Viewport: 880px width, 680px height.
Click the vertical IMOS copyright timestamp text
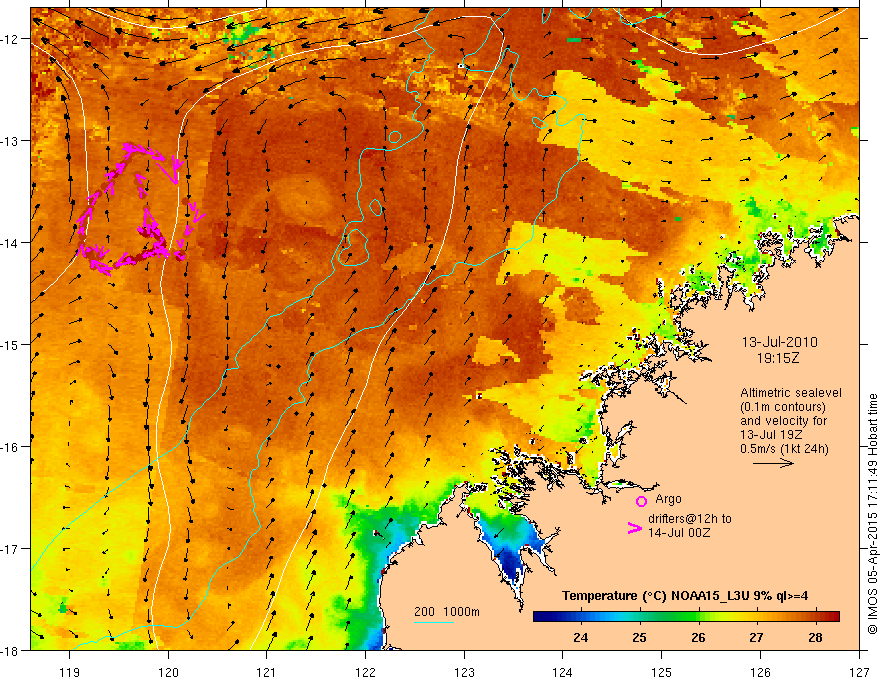click(872, 514)
